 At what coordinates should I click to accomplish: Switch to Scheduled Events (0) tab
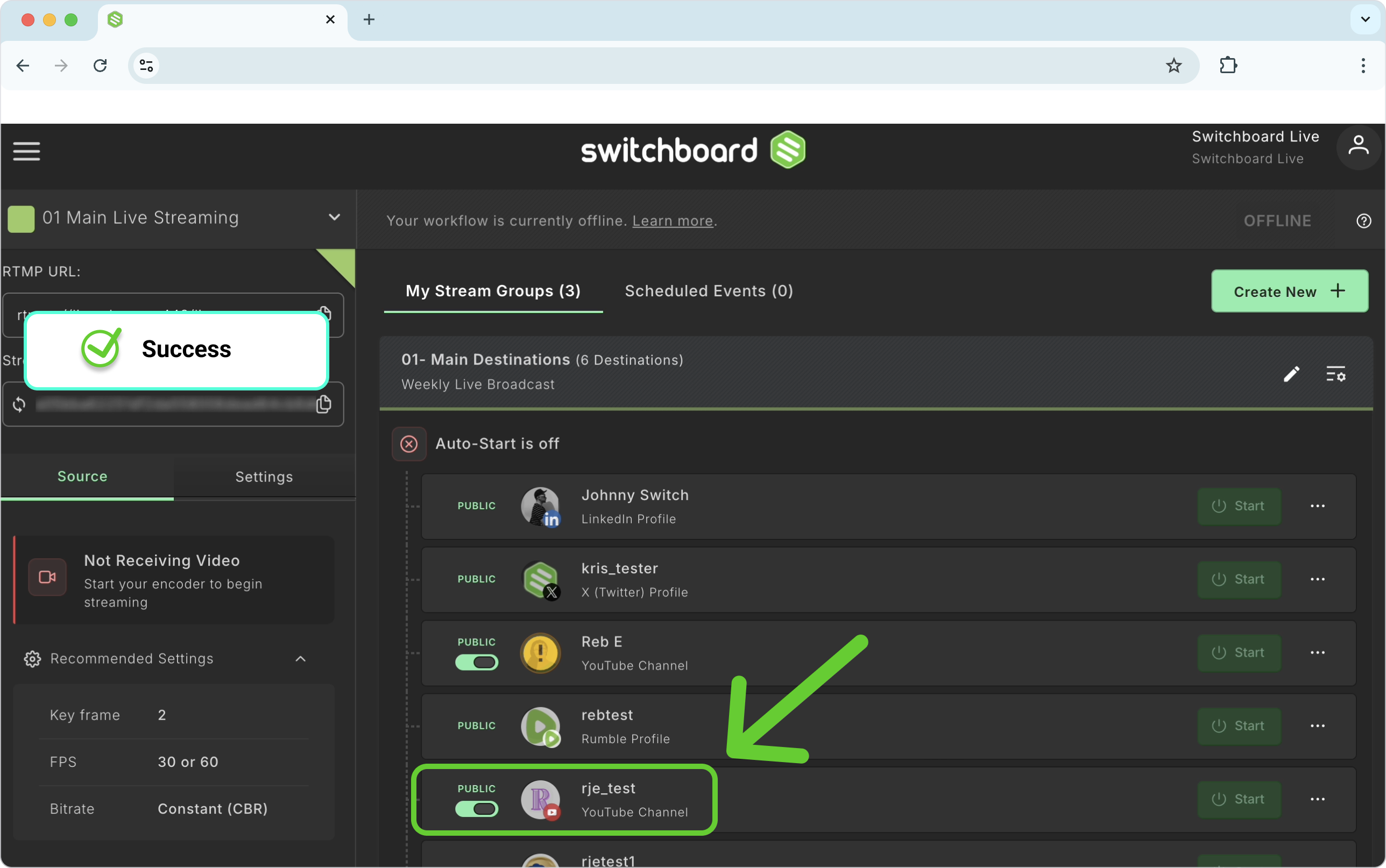point(709,291)
